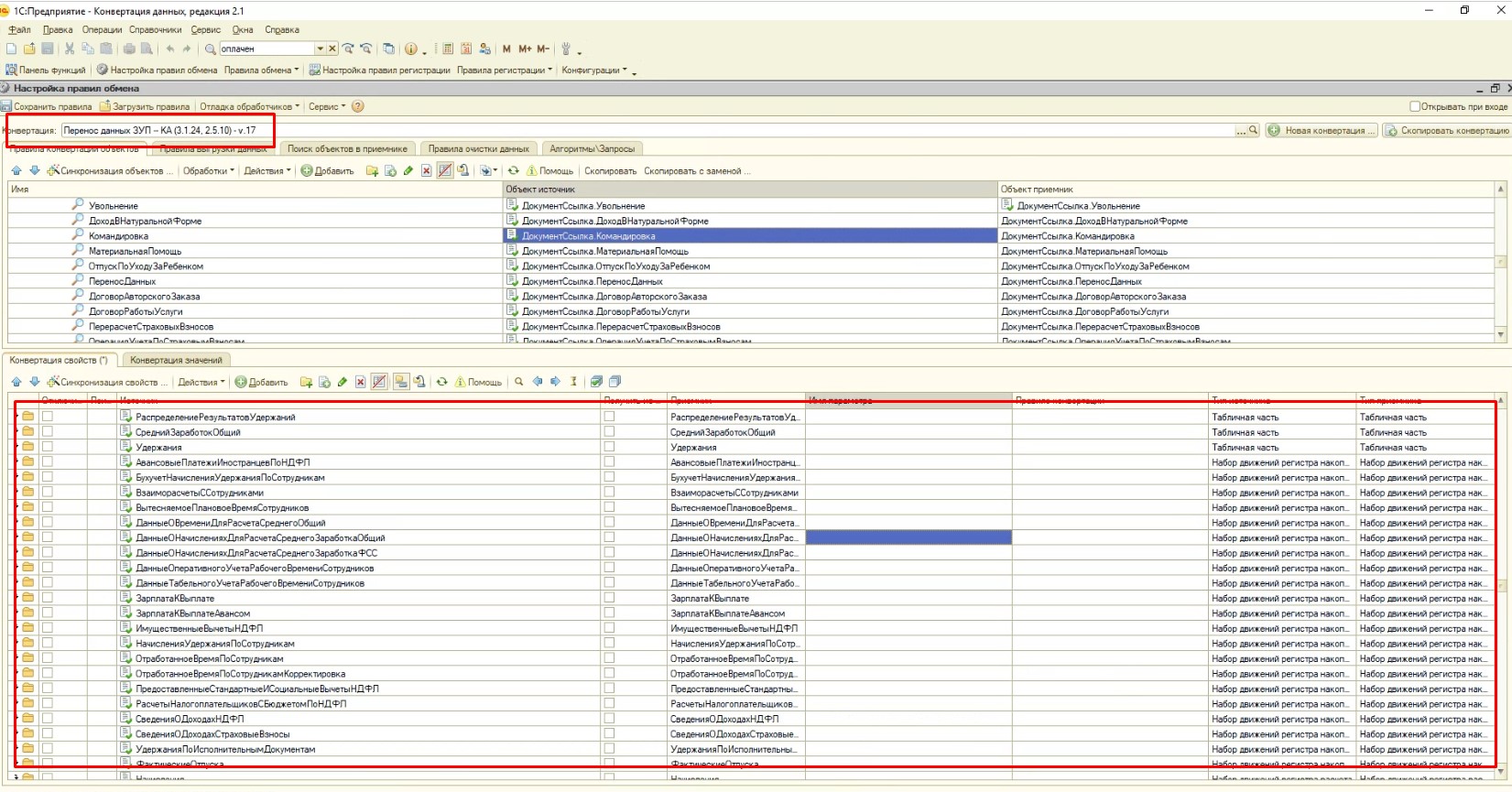This screenshot has height=792, width=1512.
Task: Switch to 'Правила очистки данных' tab
Action: pos(478,148)
